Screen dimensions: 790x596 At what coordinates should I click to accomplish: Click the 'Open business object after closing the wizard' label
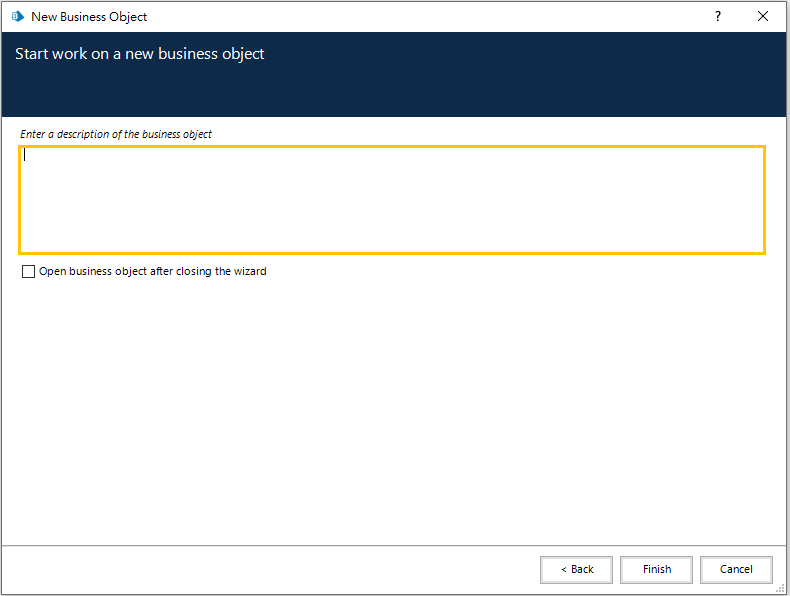coord(153,272)
